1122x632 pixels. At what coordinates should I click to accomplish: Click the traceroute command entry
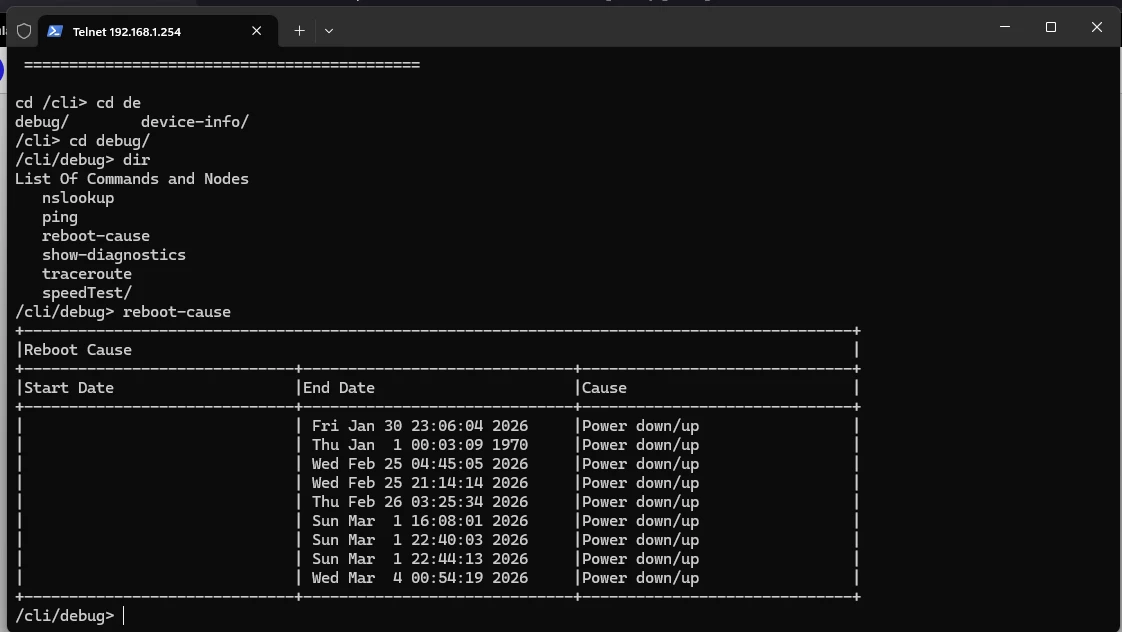[x=87, y=273]
